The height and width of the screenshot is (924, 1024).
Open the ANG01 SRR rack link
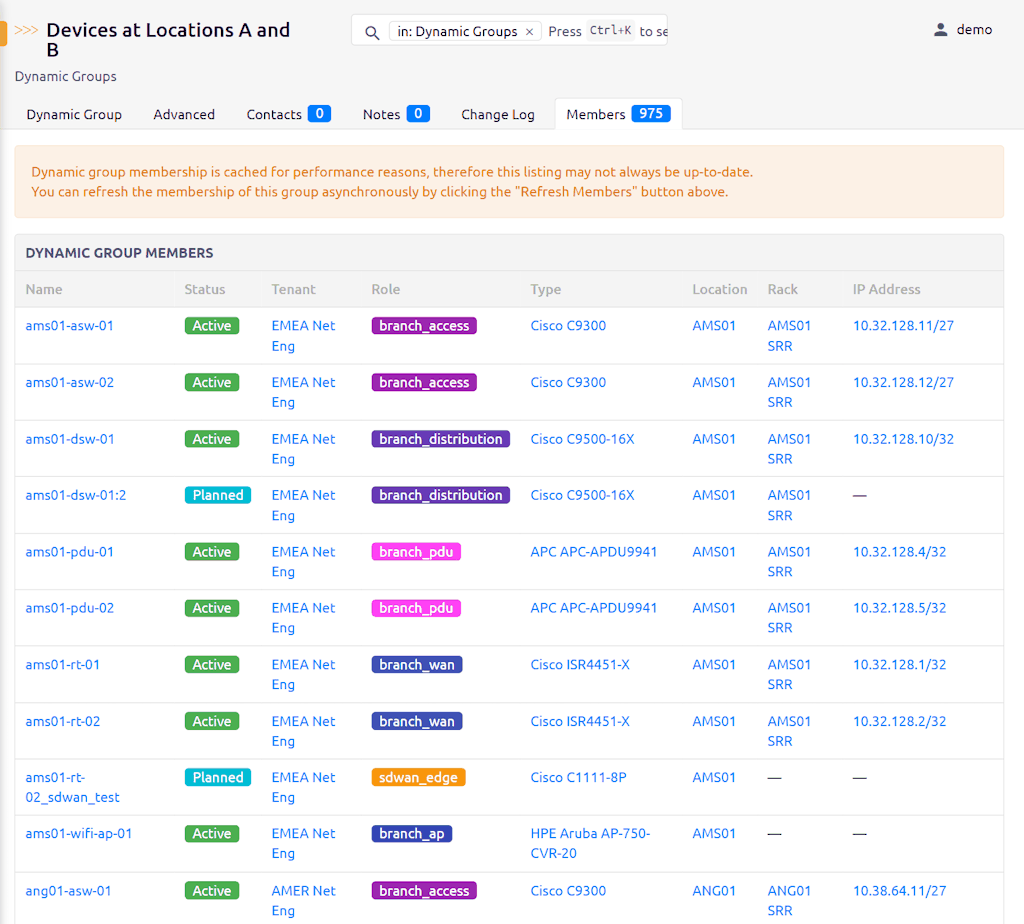tap(789, 900)
